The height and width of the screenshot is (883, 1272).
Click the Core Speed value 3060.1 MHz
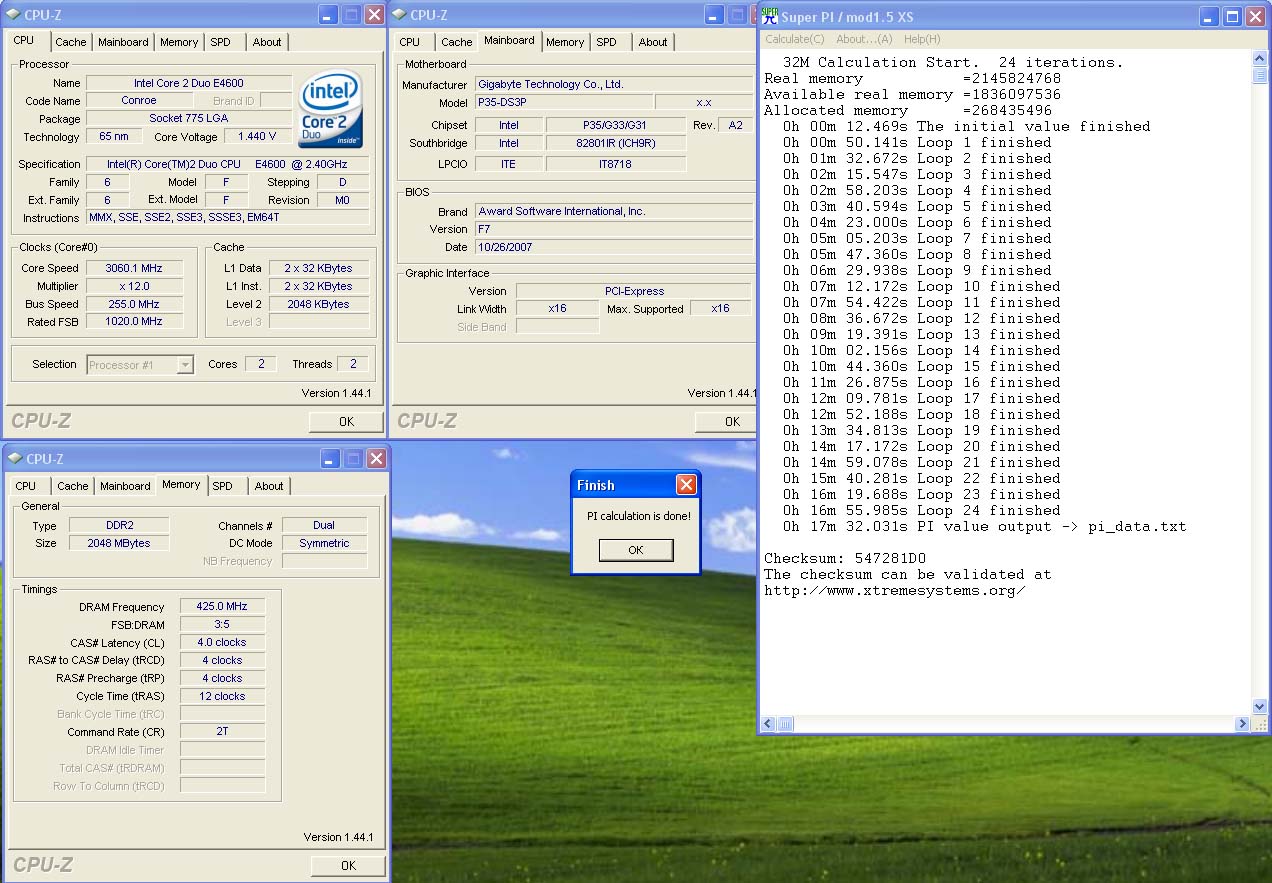click(x=133, y=268)
